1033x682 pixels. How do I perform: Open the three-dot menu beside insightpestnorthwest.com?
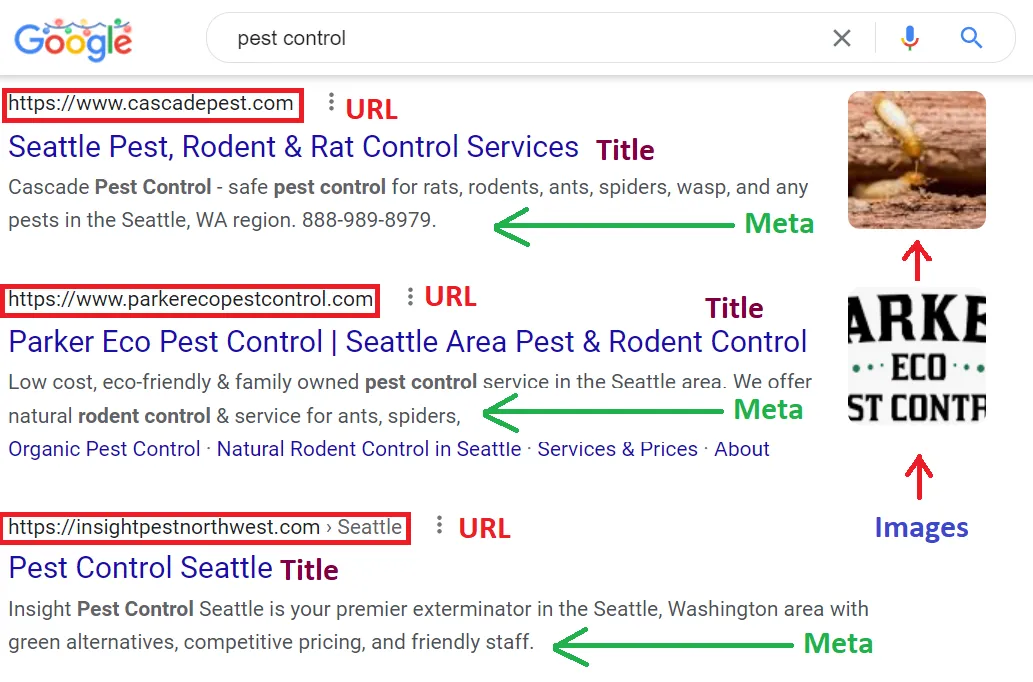pos(439,526)
